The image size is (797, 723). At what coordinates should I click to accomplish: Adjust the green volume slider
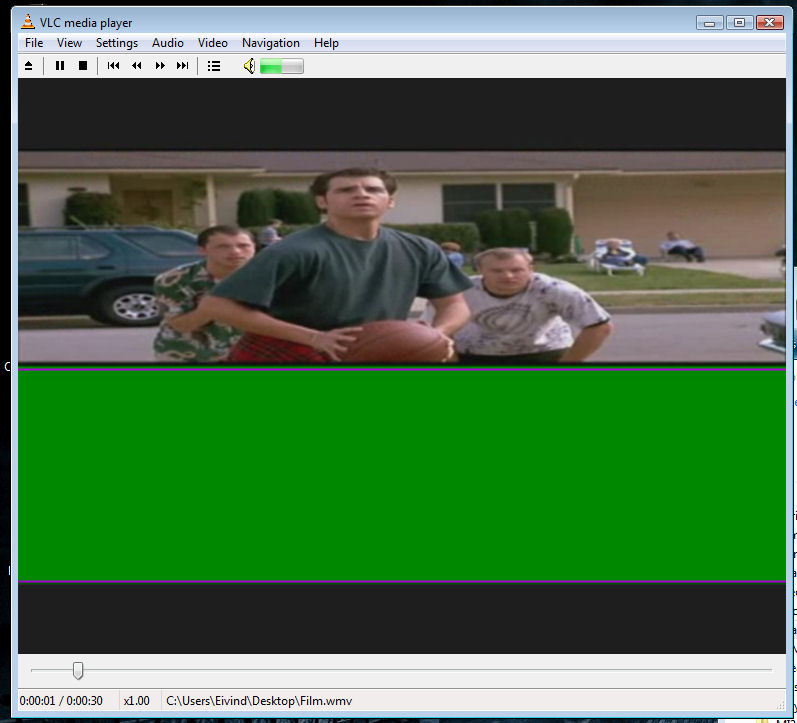pos(282,66)
